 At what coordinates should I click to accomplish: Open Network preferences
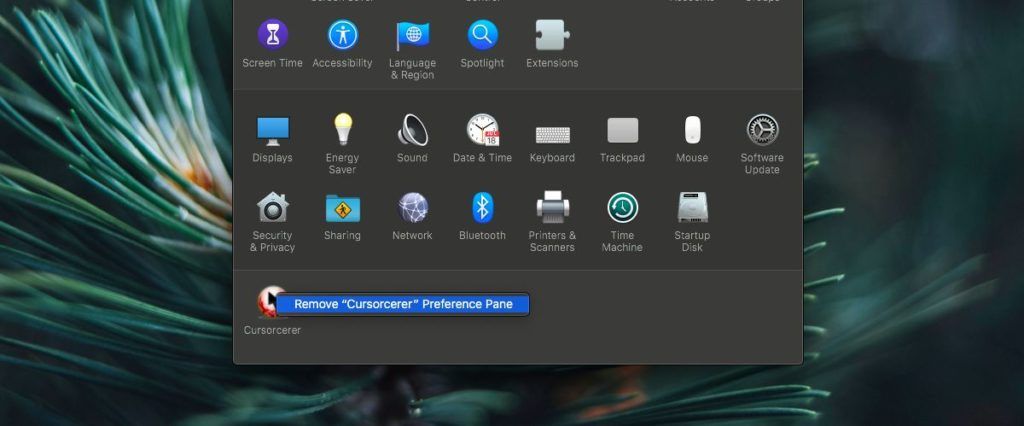click(412, 208)
